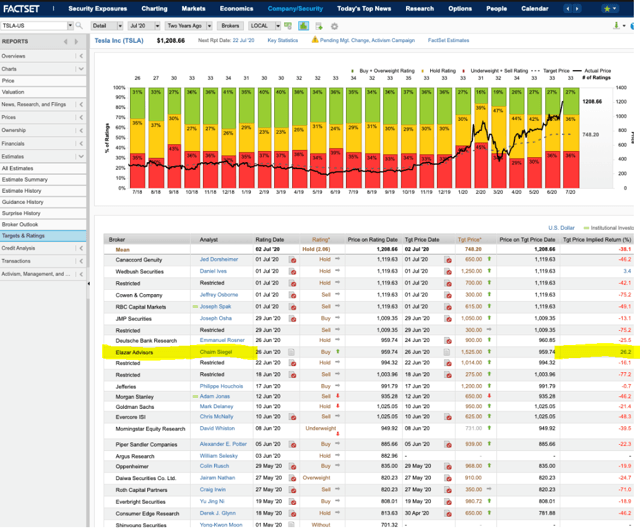
Task: Collapse the Charts section in Reports
Action: pos(81,69)
